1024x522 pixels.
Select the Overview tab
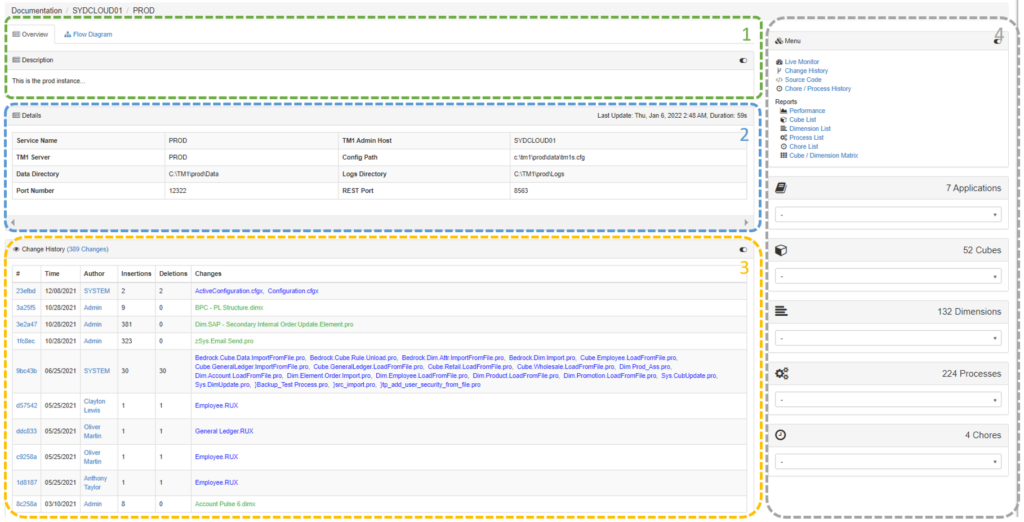pyautogui.click(x=30, y=34)
